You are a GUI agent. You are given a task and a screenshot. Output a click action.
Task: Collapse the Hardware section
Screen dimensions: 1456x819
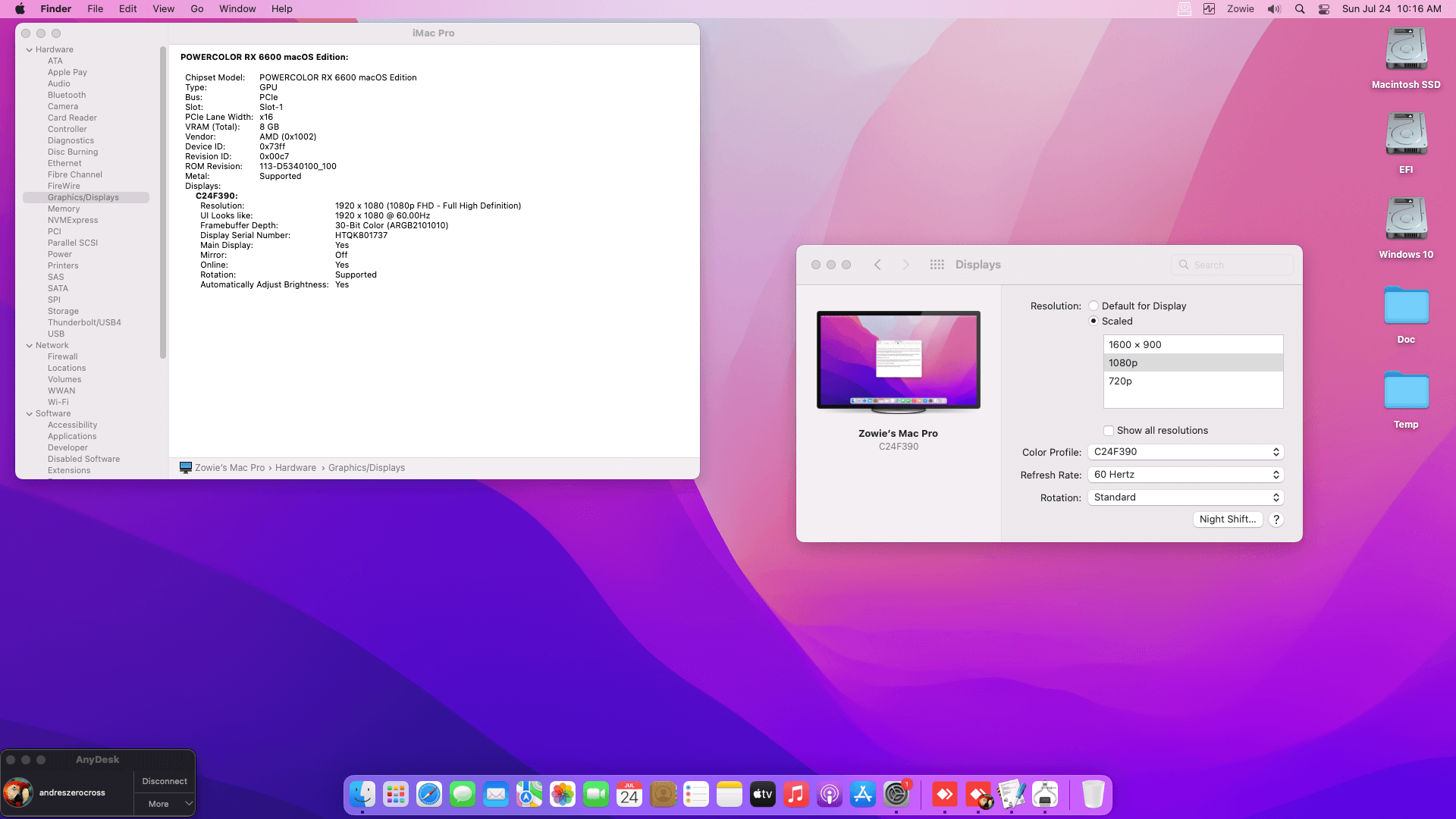click(30, 50)
